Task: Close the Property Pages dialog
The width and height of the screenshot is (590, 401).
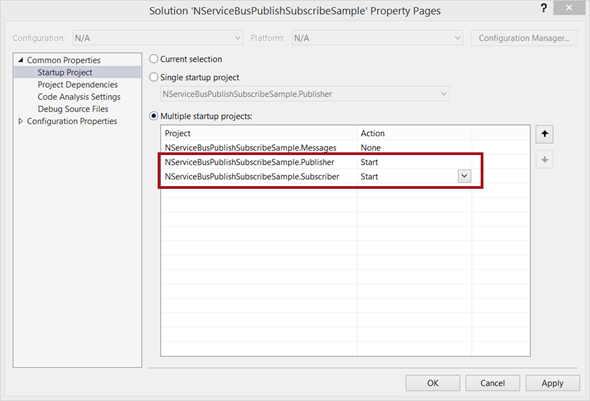Action: coord(569,8)
